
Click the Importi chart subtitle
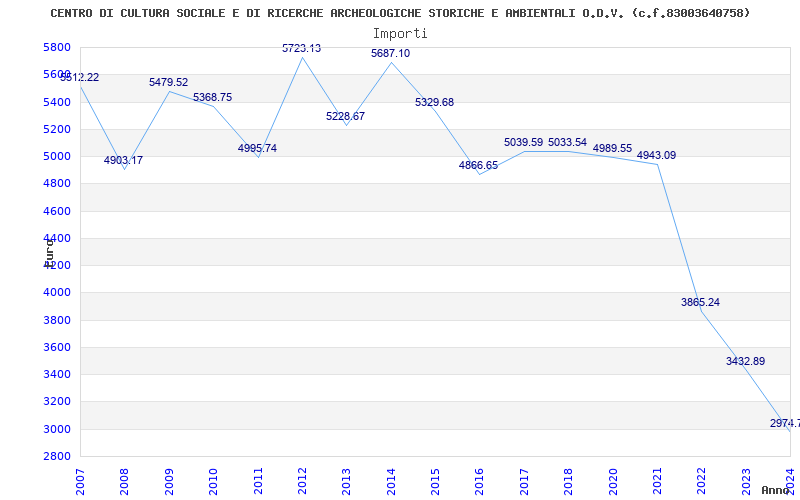[400, 33]
